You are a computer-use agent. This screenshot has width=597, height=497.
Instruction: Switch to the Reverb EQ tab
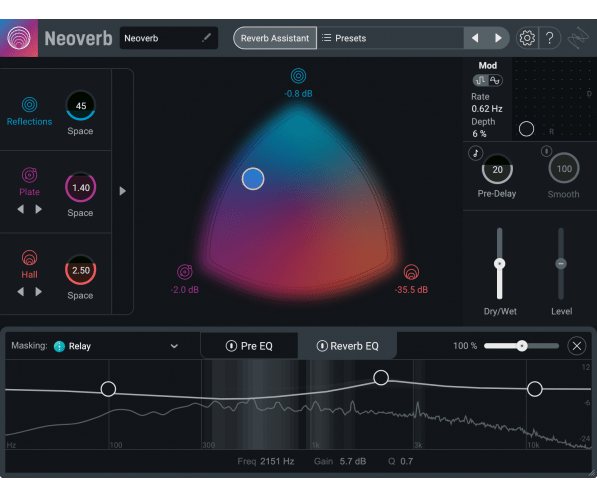(347, 346)
